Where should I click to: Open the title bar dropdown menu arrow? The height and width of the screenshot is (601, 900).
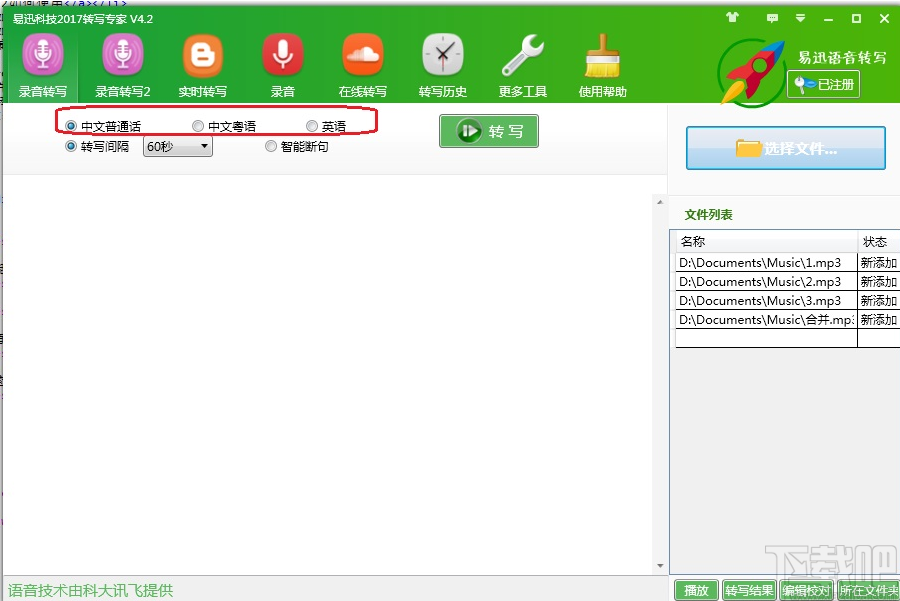[x=800, y=18]
